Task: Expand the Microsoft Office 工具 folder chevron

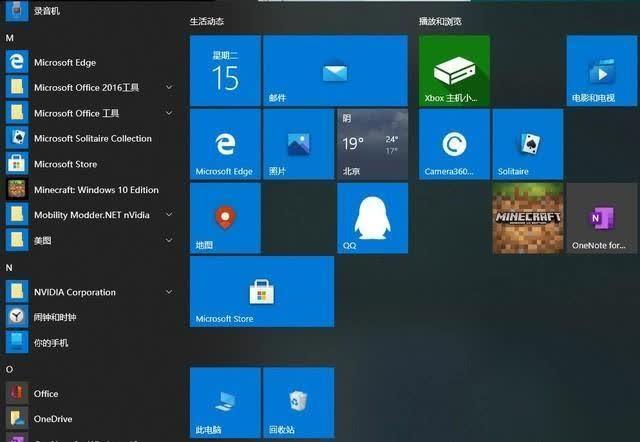Action: (169, 113)
